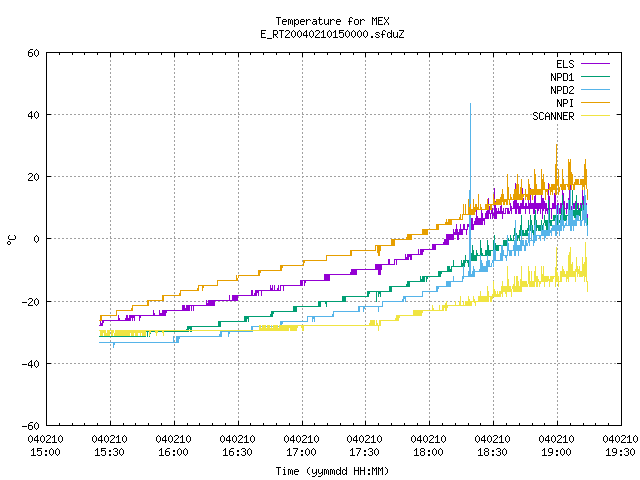
Task: Pick the blue NPD2 legend line sample
Action: pyautogui.click(x=595, y=90)
